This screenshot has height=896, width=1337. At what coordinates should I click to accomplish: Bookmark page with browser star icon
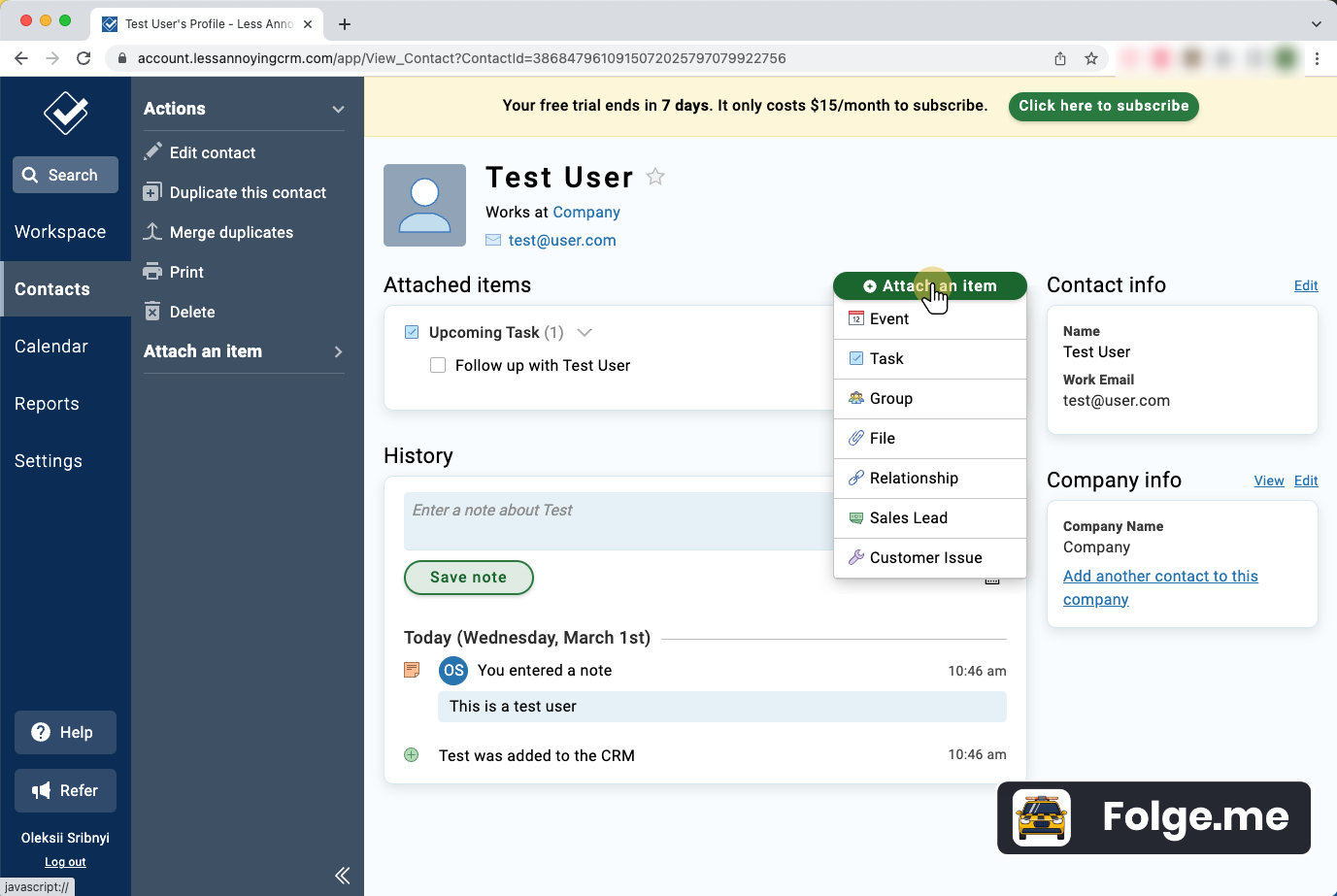coord(1091,58)
